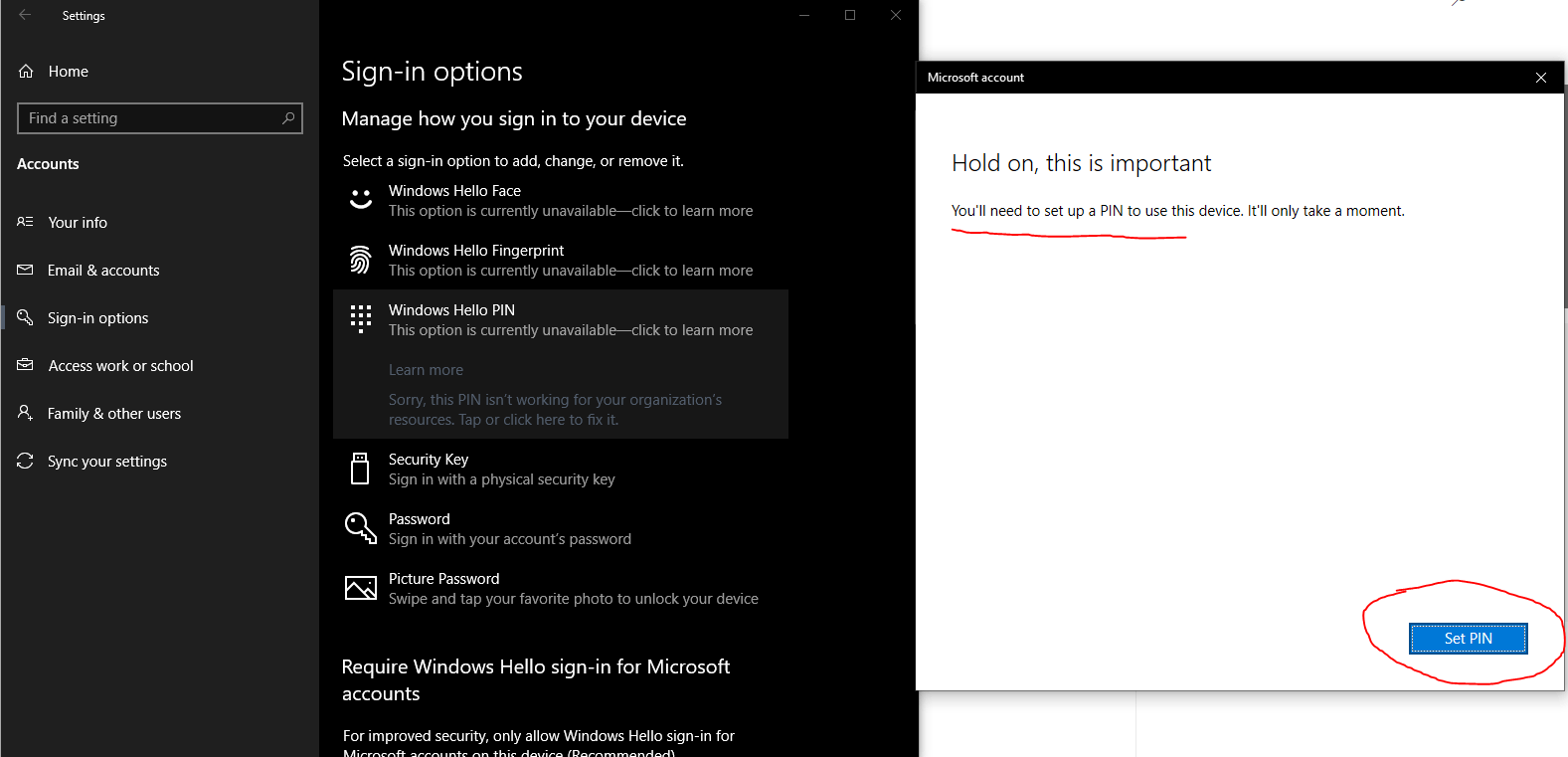The height and width of the screenshot is (757, 1568).
Task: Click the search magnifier icon in Find a setting
Action: point(288,118)
